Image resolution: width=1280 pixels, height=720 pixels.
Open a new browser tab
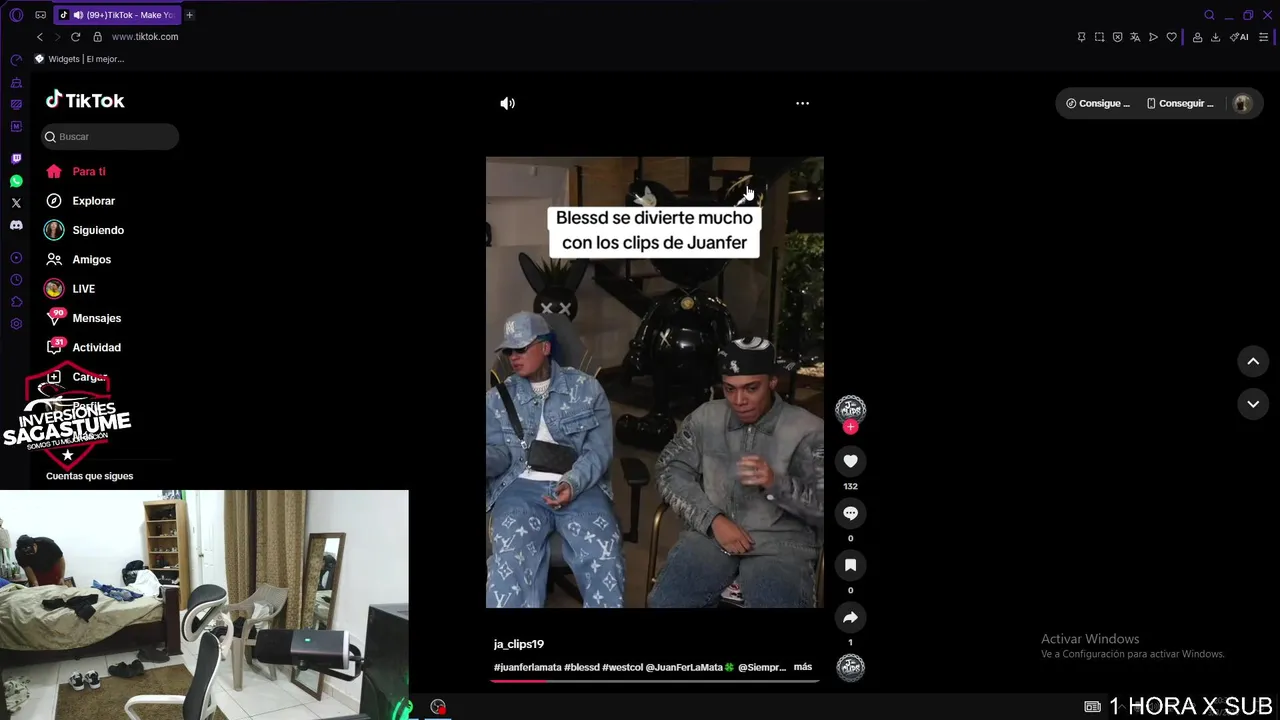click(189, 15)
